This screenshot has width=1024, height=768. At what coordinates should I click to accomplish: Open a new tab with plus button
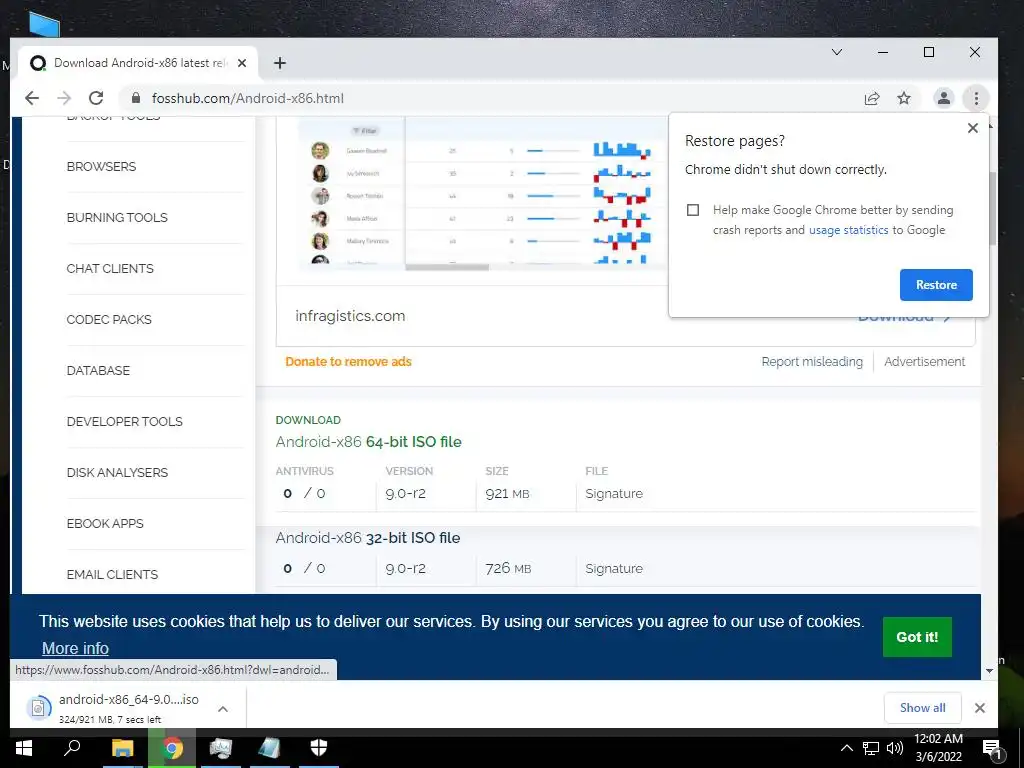[x=280, y=63]
